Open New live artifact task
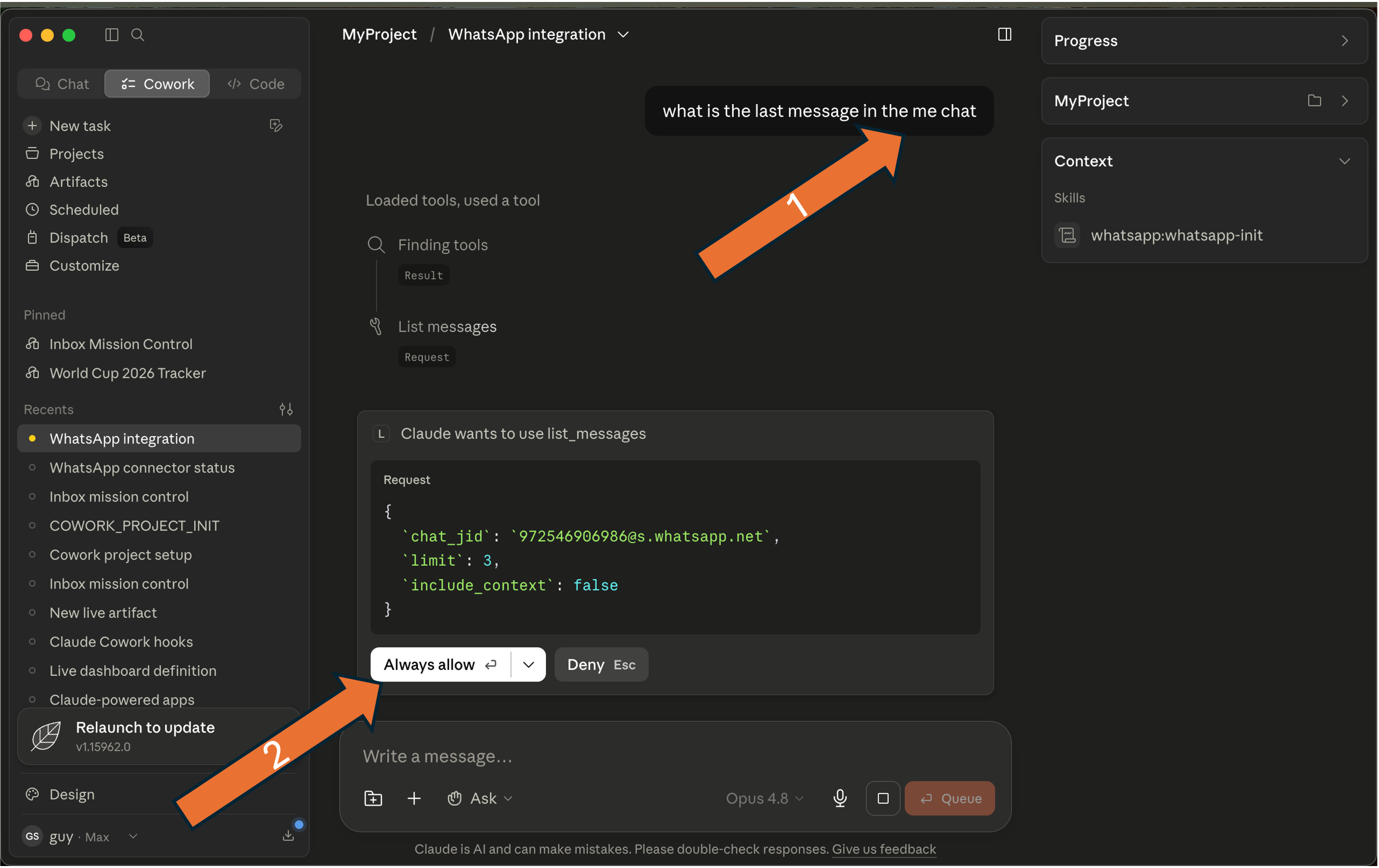Image resolution: width=1379 pixels, height=868 pixels. (103, 613)
